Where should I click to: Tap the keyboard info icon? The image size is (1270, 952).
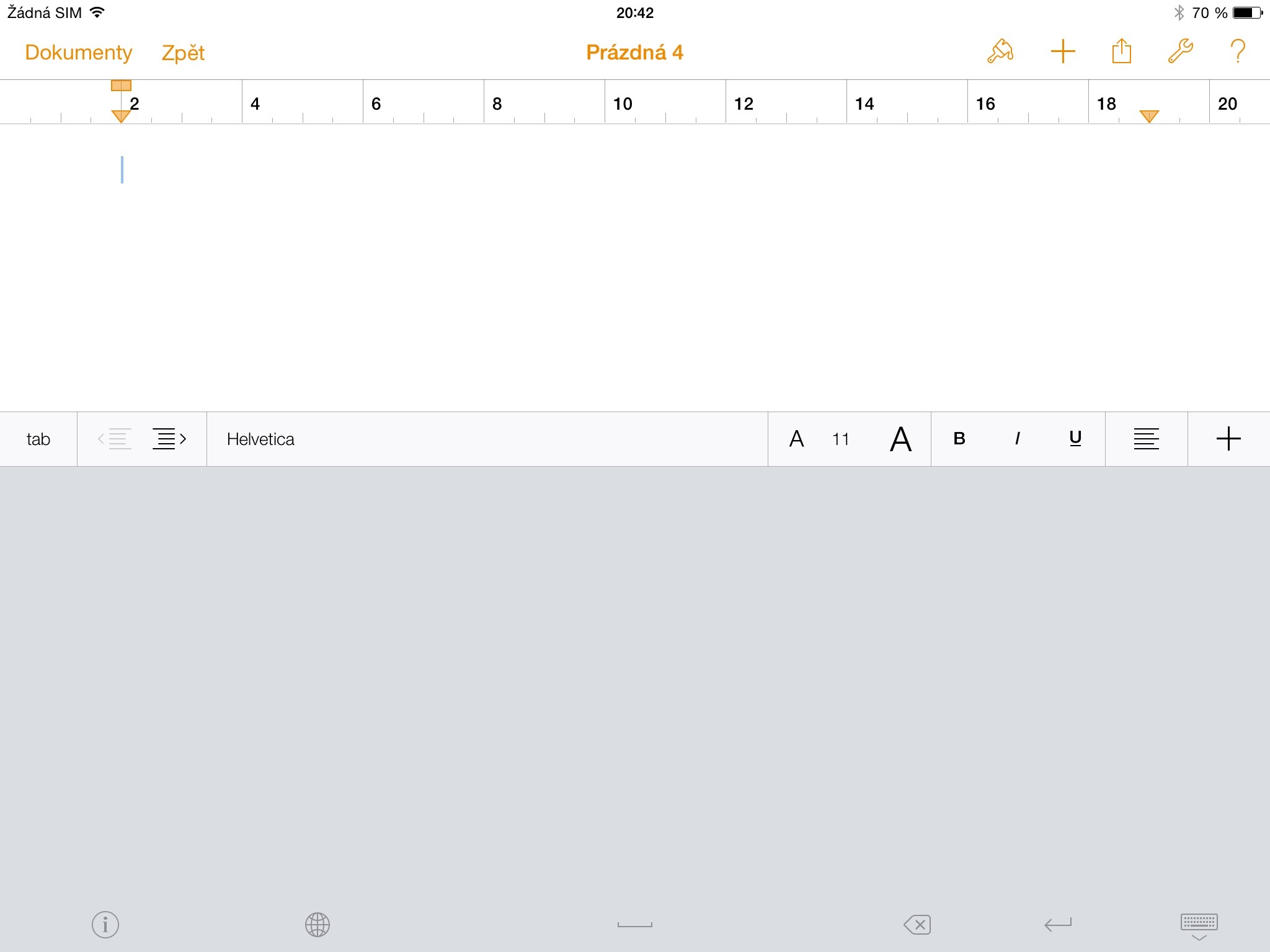click(x=105, y=925)
